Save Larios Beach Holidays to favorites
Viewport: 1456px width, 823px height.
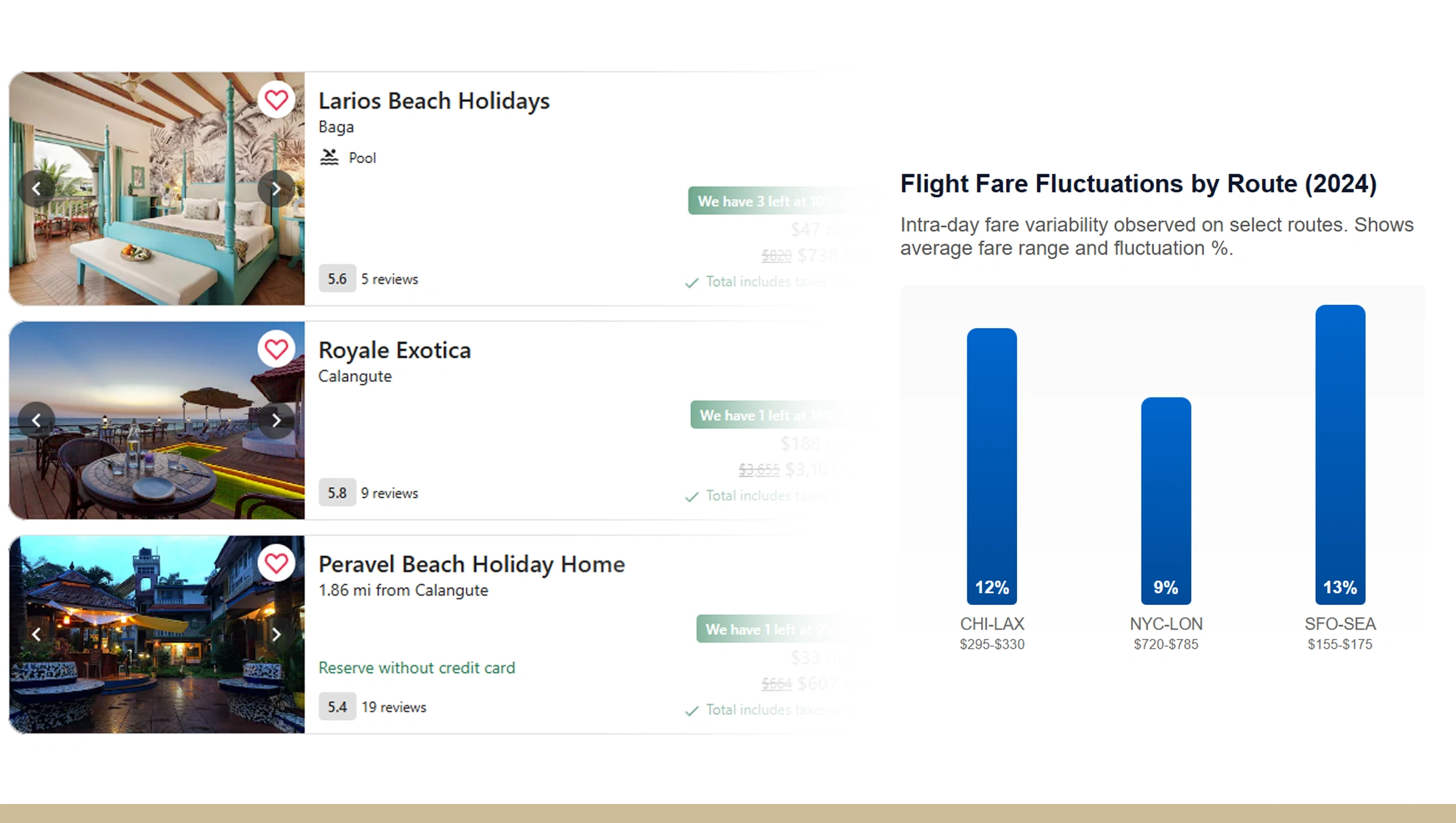pyautogui.click(x=276, y=100)
